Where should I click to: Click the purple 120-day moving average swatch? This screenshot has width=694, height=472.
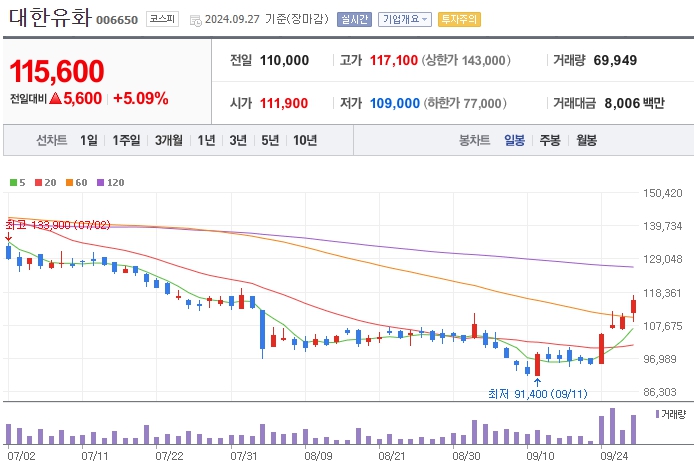coord(100,182)
